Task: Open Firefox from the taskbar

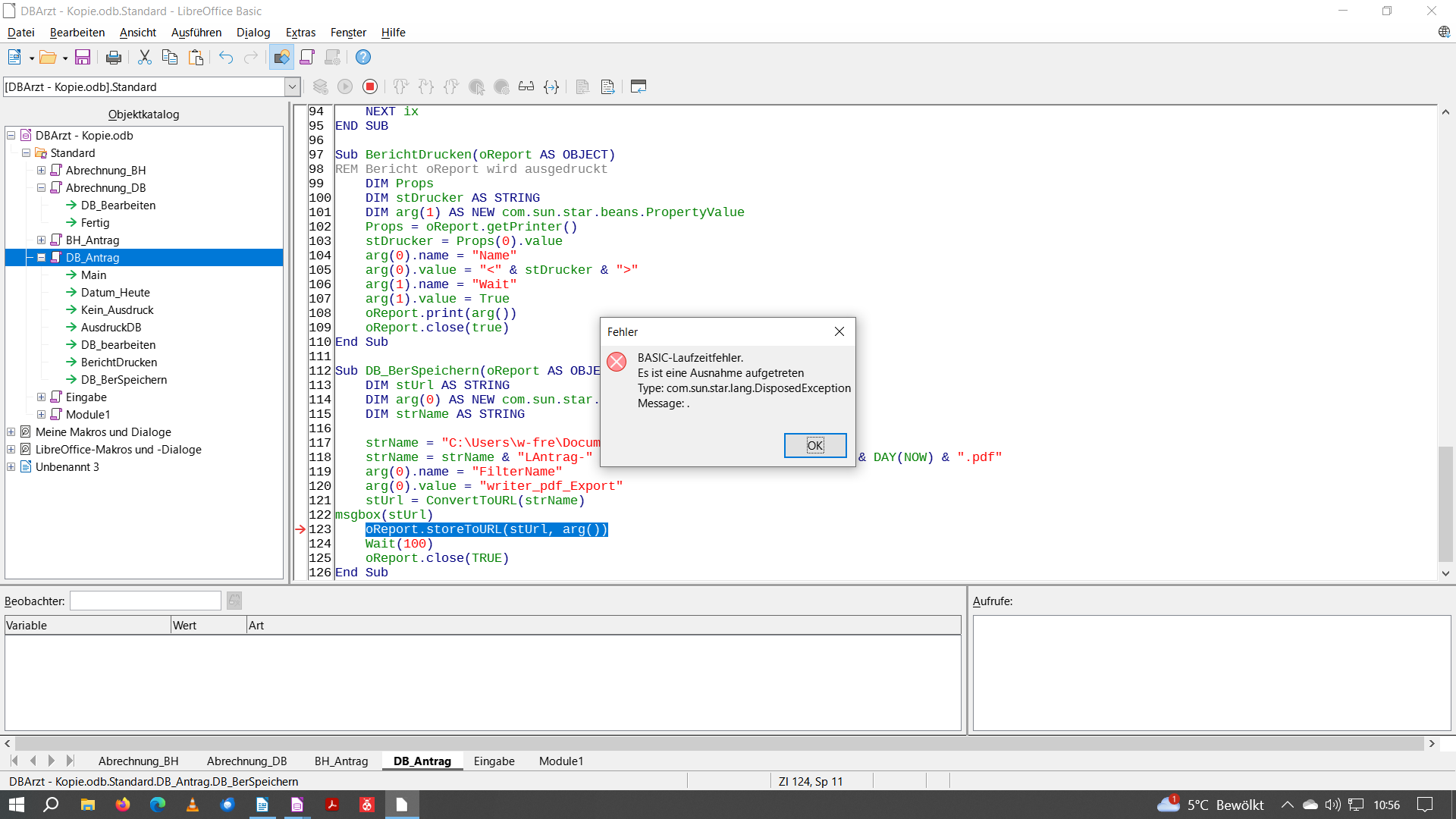Action: pos(122,805)
